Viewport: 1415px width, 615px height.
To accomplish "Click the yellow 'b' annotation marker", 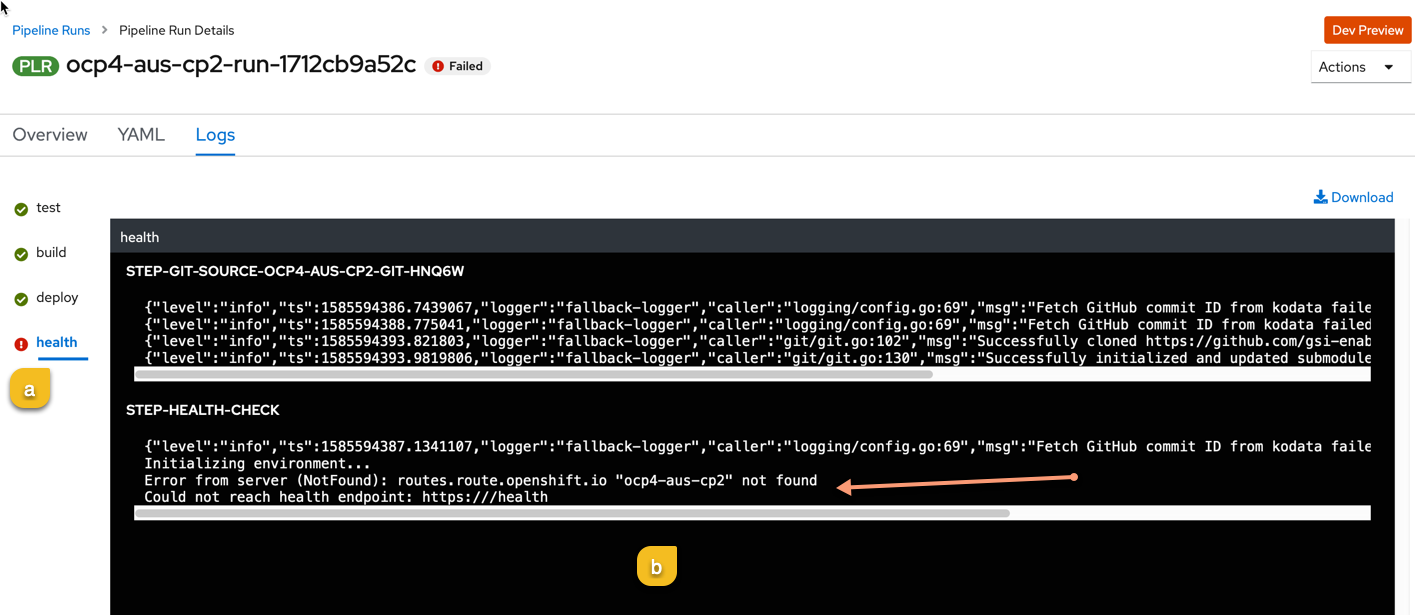I will coord(657,565).
